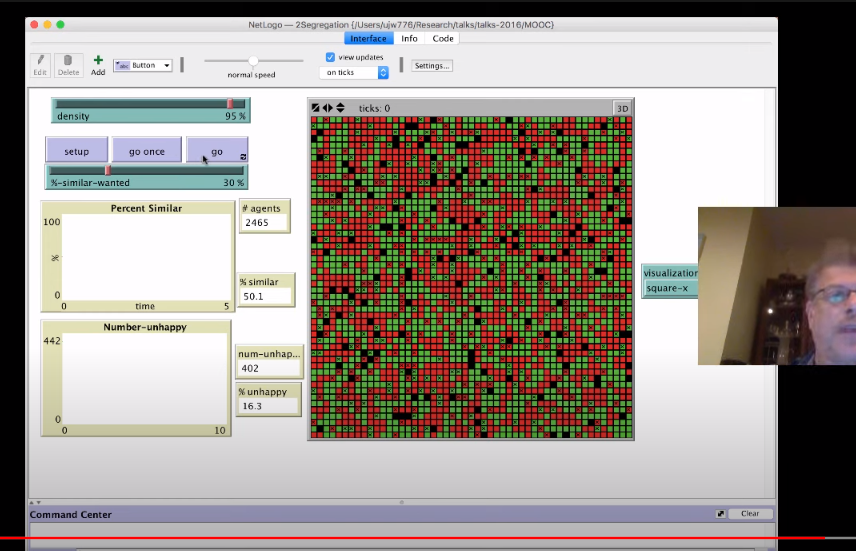856x551 pixels.
Task: Click the red video progress bar
Action: pyautogui.click(x=412, y=538)
